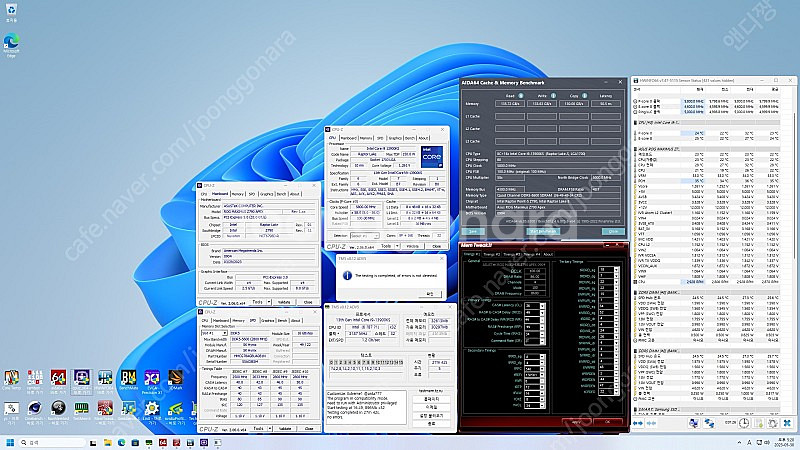The height and width of the screenshot is (450, 800).
Task: Open Memory tab in the CPU-Z CPU window
Action: point(366,138)
